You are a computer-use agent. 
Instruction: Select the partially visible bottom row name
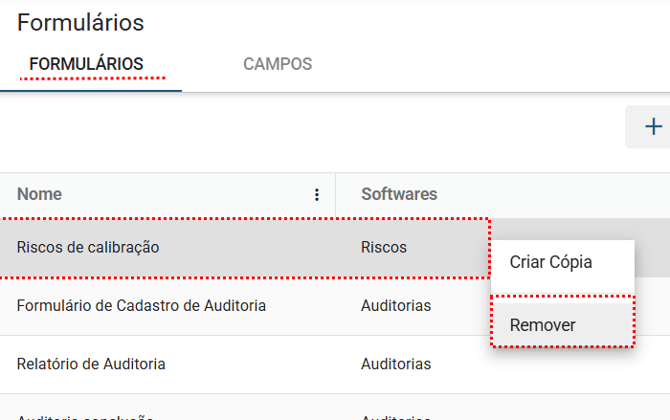[x=85, y=415]
